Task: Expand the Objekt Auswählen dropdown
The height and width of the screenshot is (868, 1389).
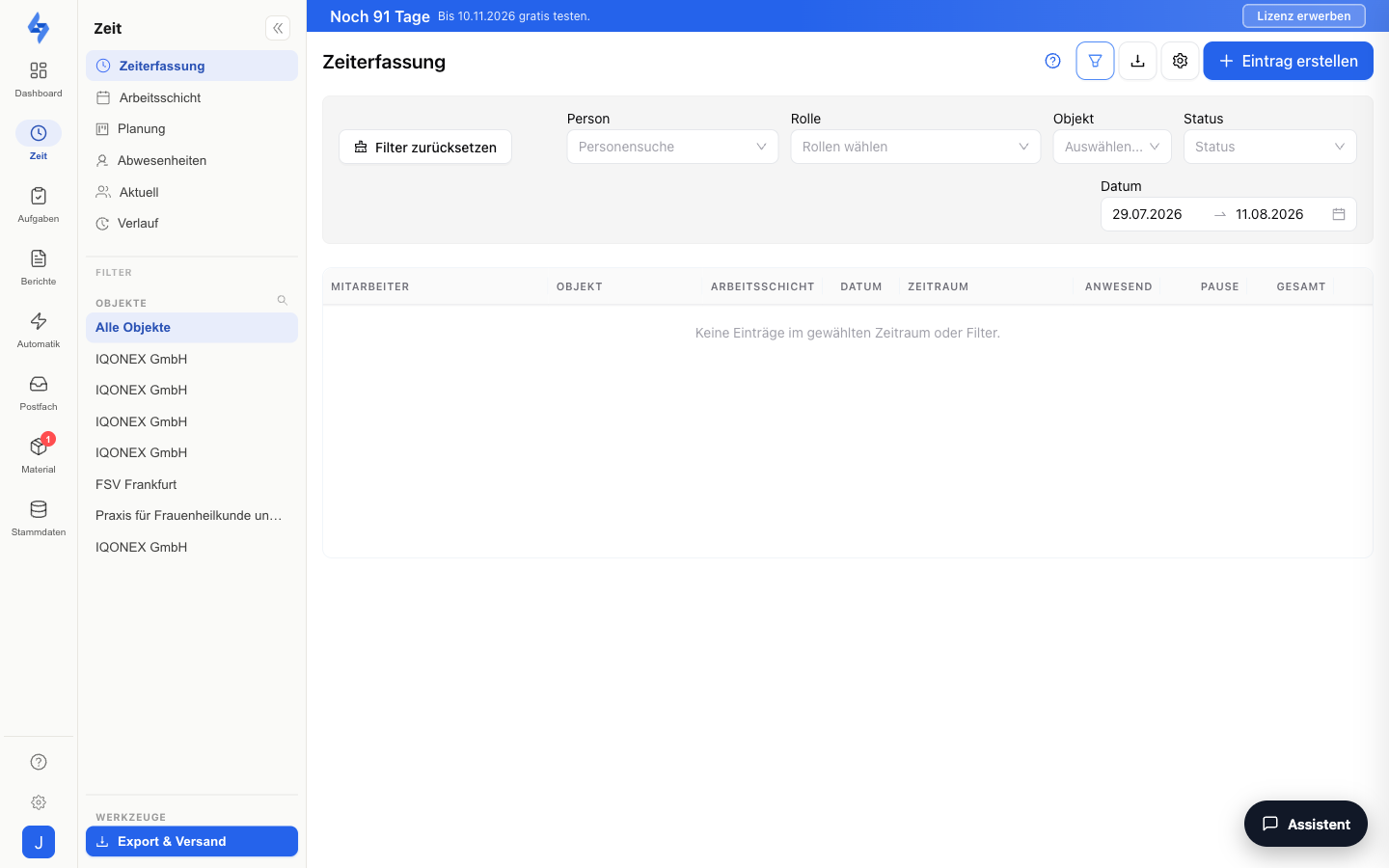Action: (1112, 147)
